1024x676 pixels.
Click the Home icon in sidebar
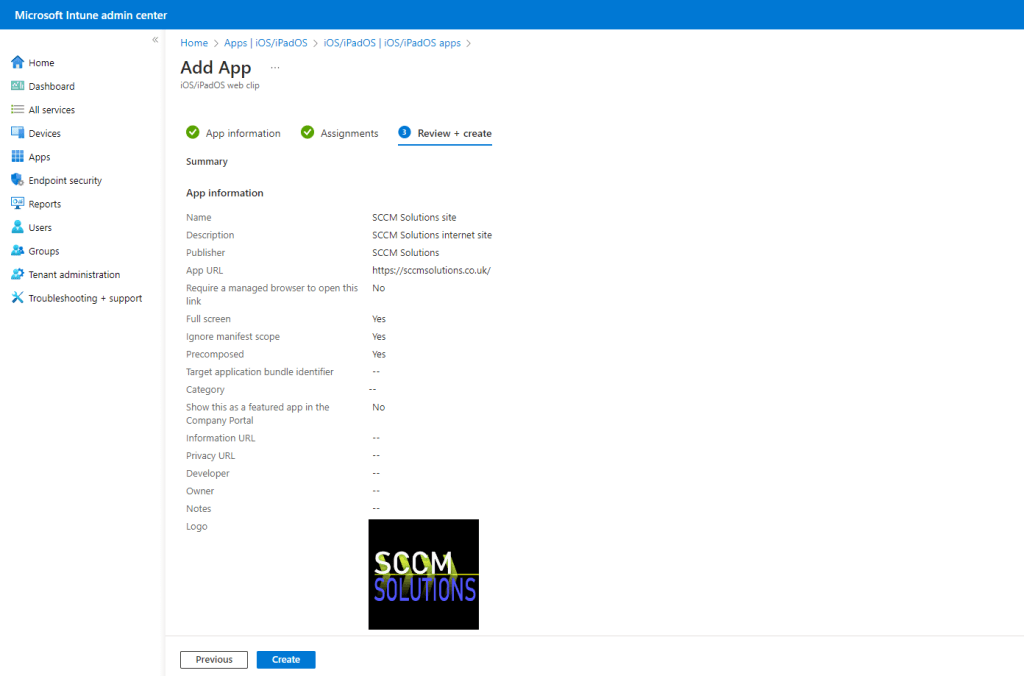tap(17, 63)
